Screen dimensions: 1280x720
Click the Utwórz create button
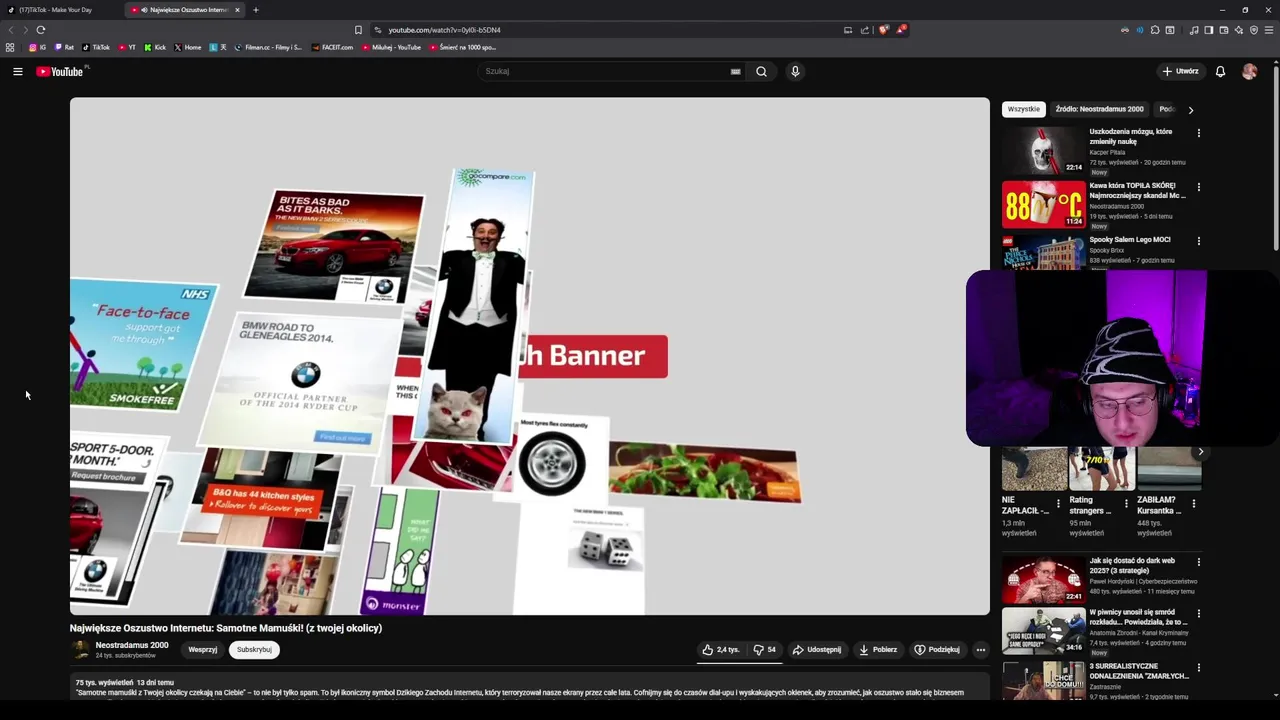[1180, 71]
